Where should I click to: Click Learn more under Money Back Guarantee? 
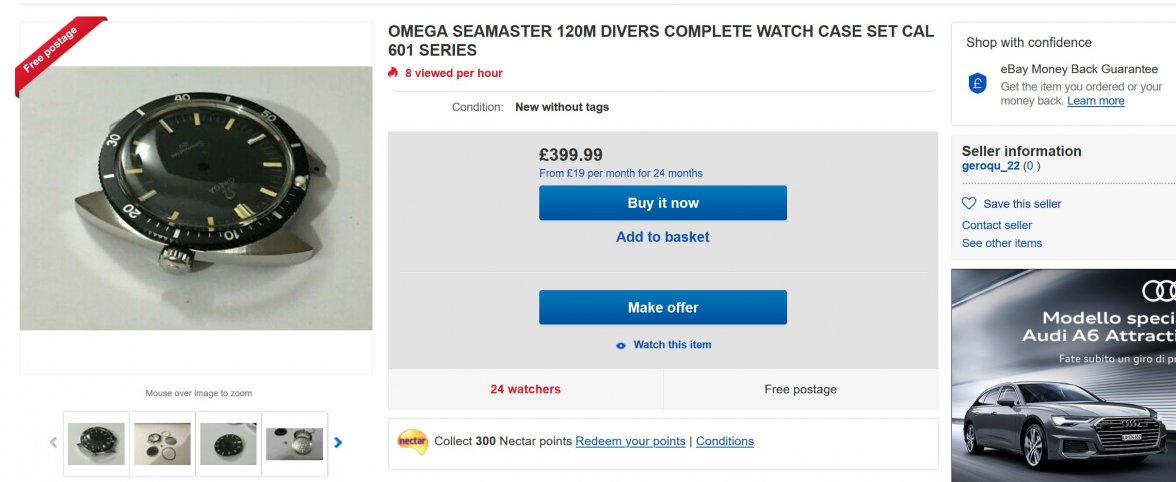1096,101
